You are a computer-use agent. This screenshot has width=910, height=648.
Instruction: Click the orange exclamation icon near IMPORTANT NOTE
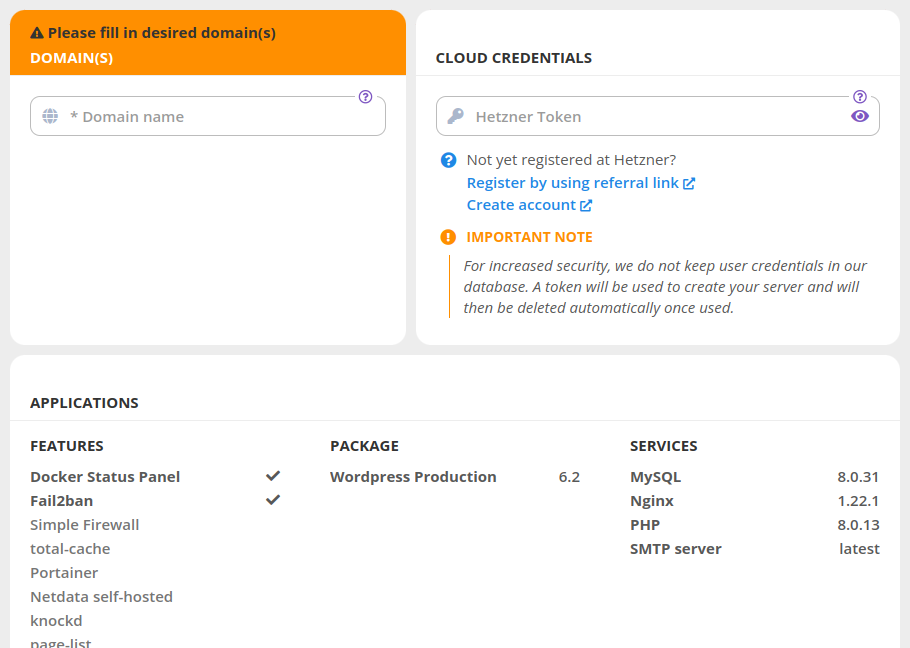(447, 237)
